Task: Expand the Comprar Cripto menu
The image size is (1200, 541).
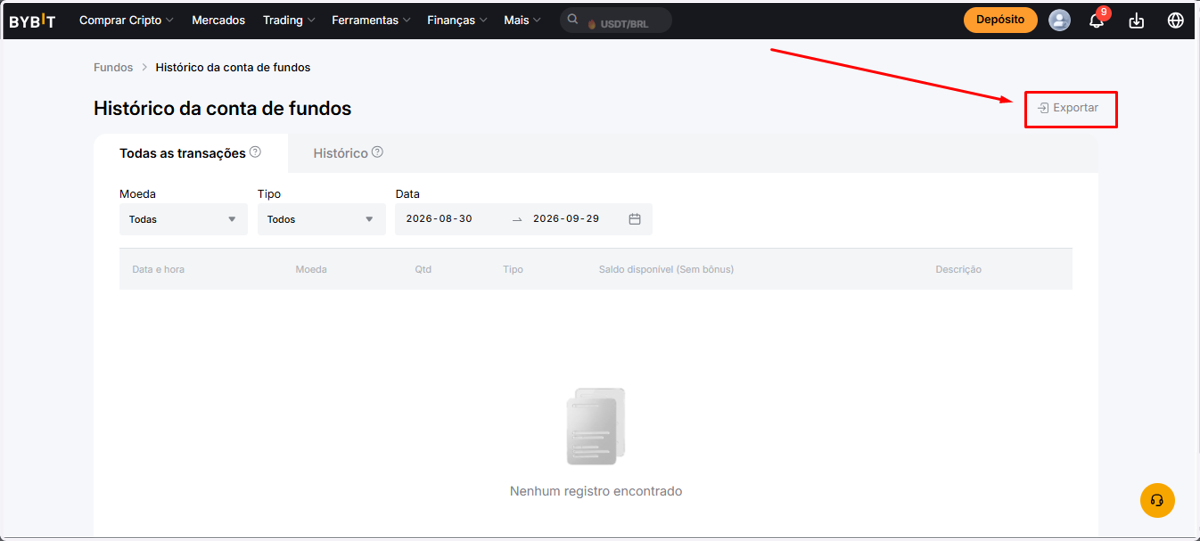Action: tap(126, 20)
